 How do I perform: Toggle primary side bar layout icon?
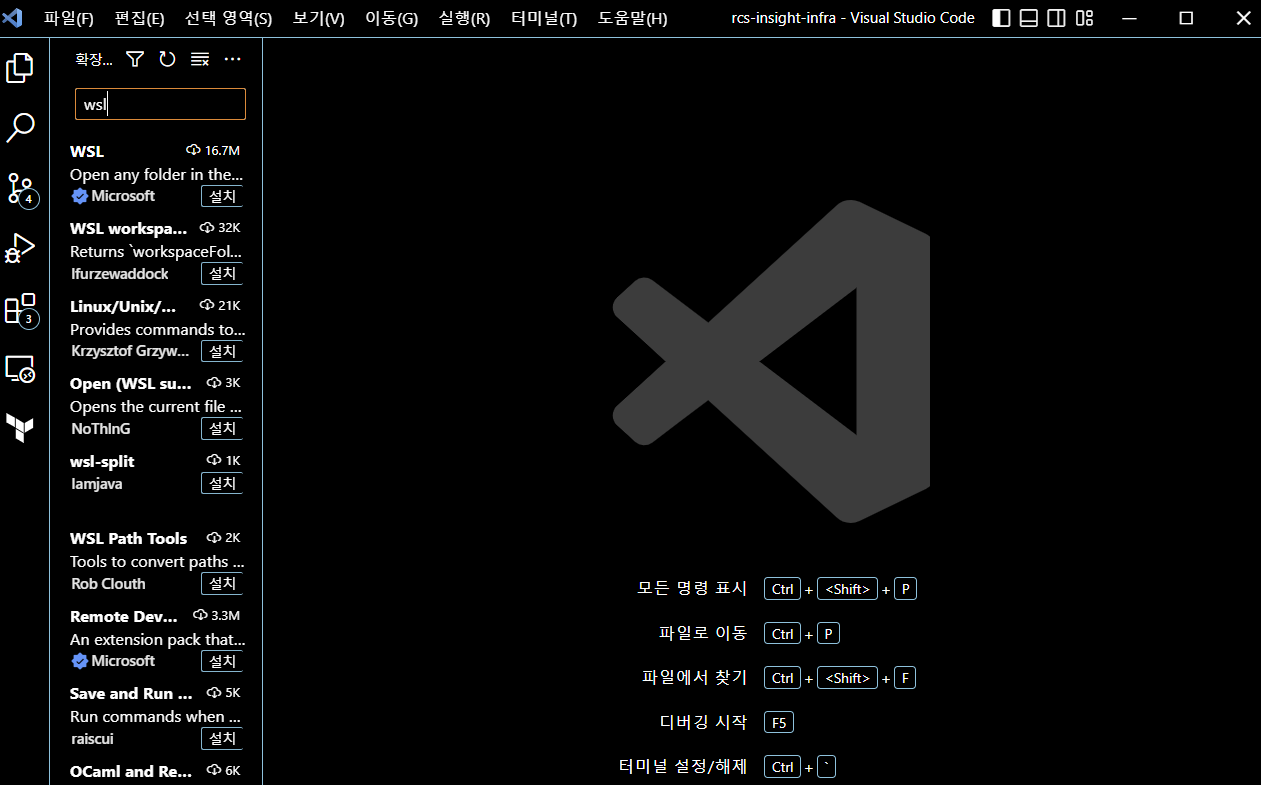pyautogui.click(x=1001, y=18)
